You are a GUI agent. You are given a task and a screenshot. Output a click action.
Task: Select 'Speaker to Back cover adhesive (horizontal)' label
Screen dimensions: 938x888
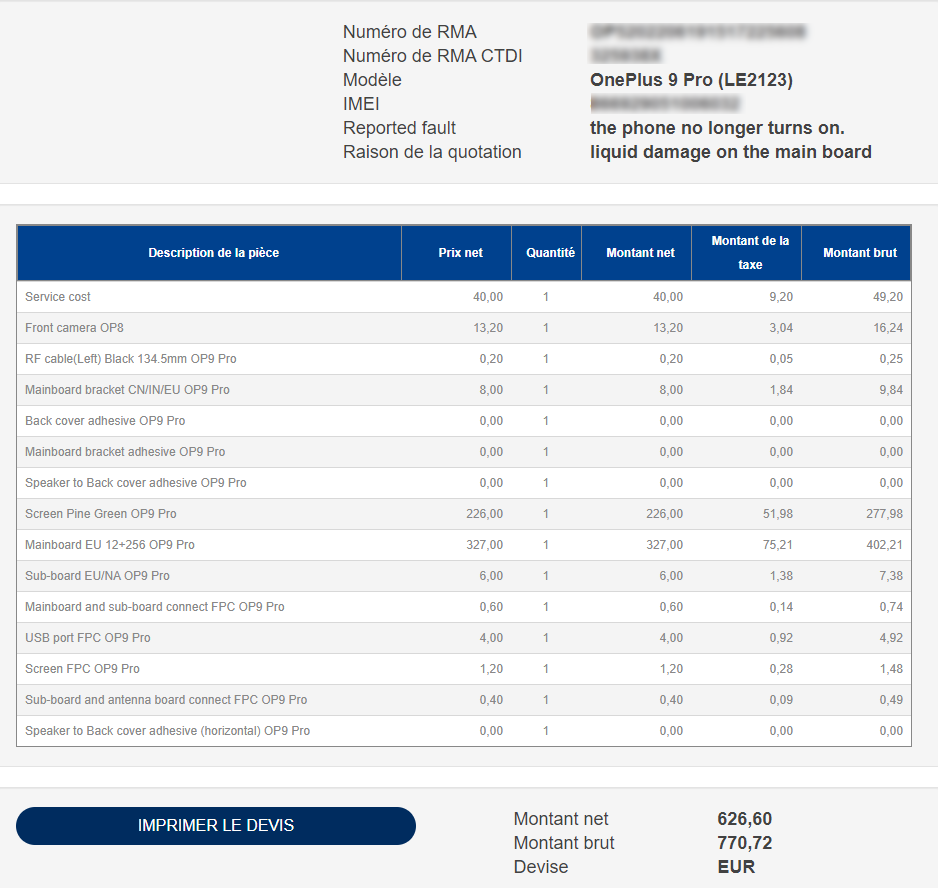(x=168, y=731)
